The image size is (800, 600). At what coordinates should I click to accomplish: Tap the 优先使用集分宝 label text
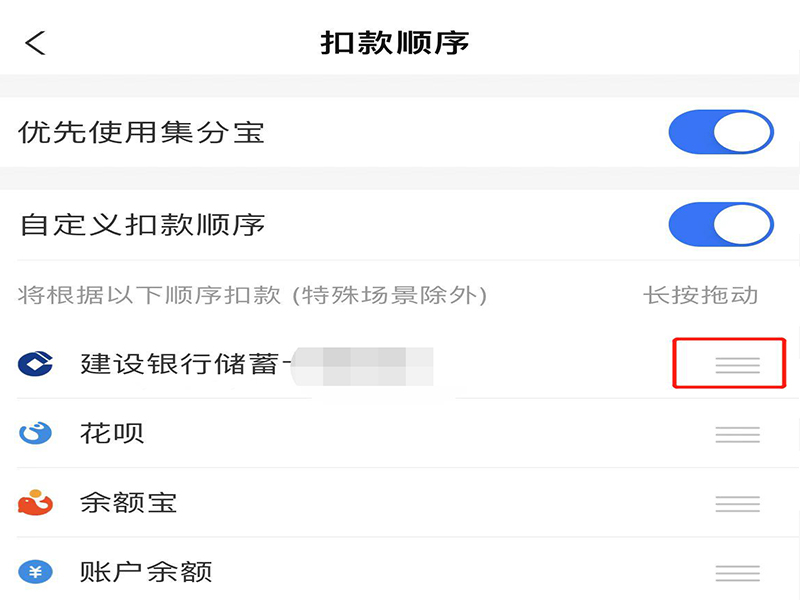141,132
